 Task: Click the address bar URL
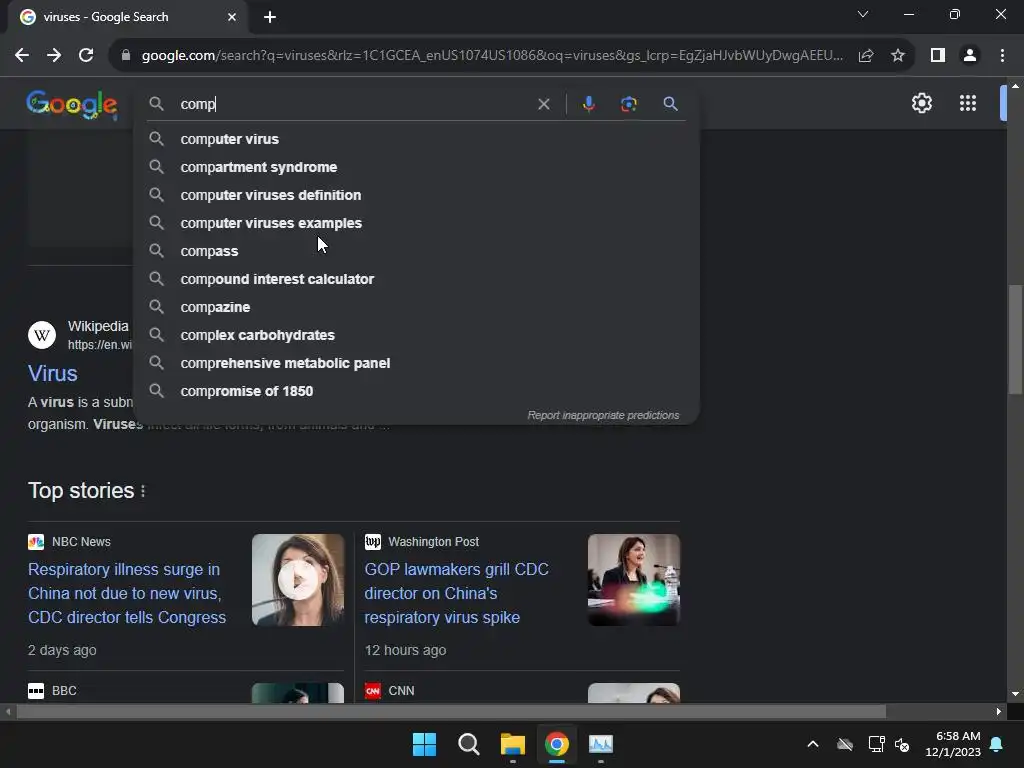click(492, 56)
